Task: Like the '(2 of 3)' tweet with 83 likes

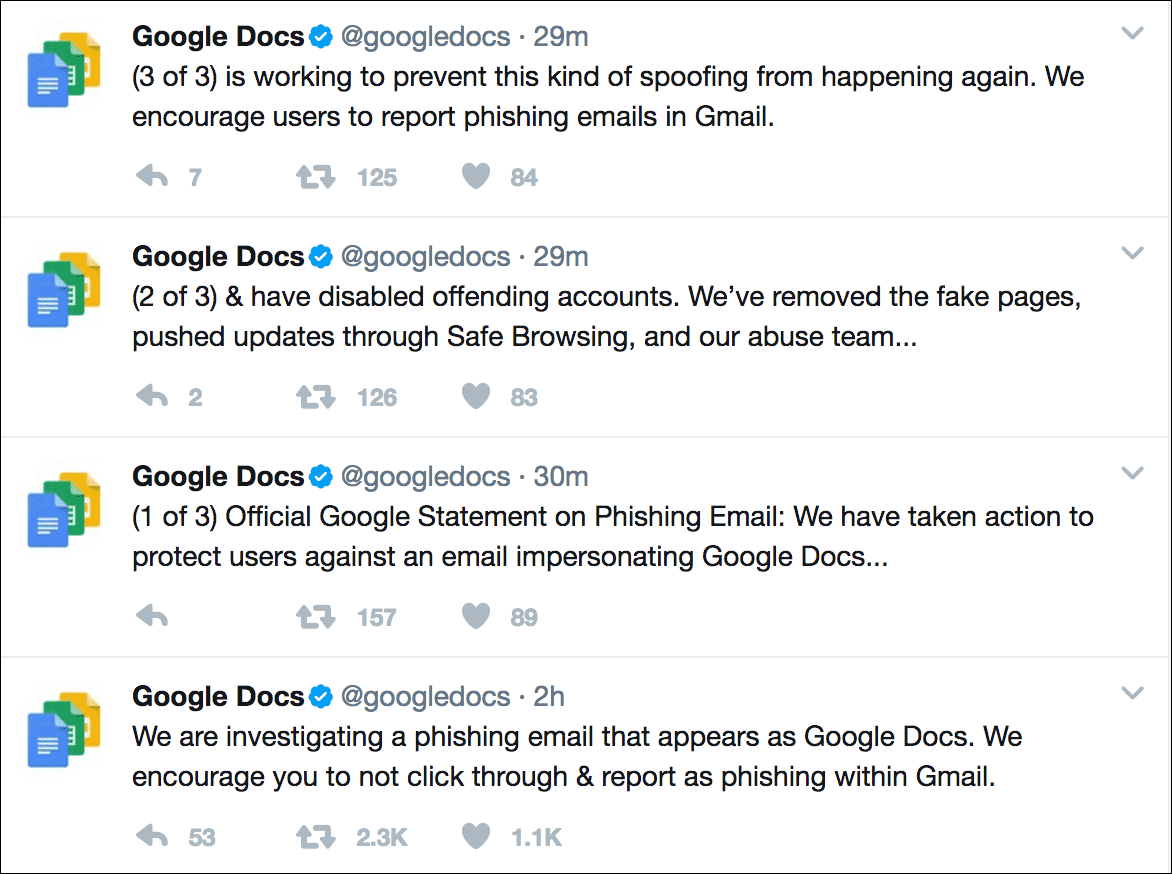Action: [x=476, y=397]
